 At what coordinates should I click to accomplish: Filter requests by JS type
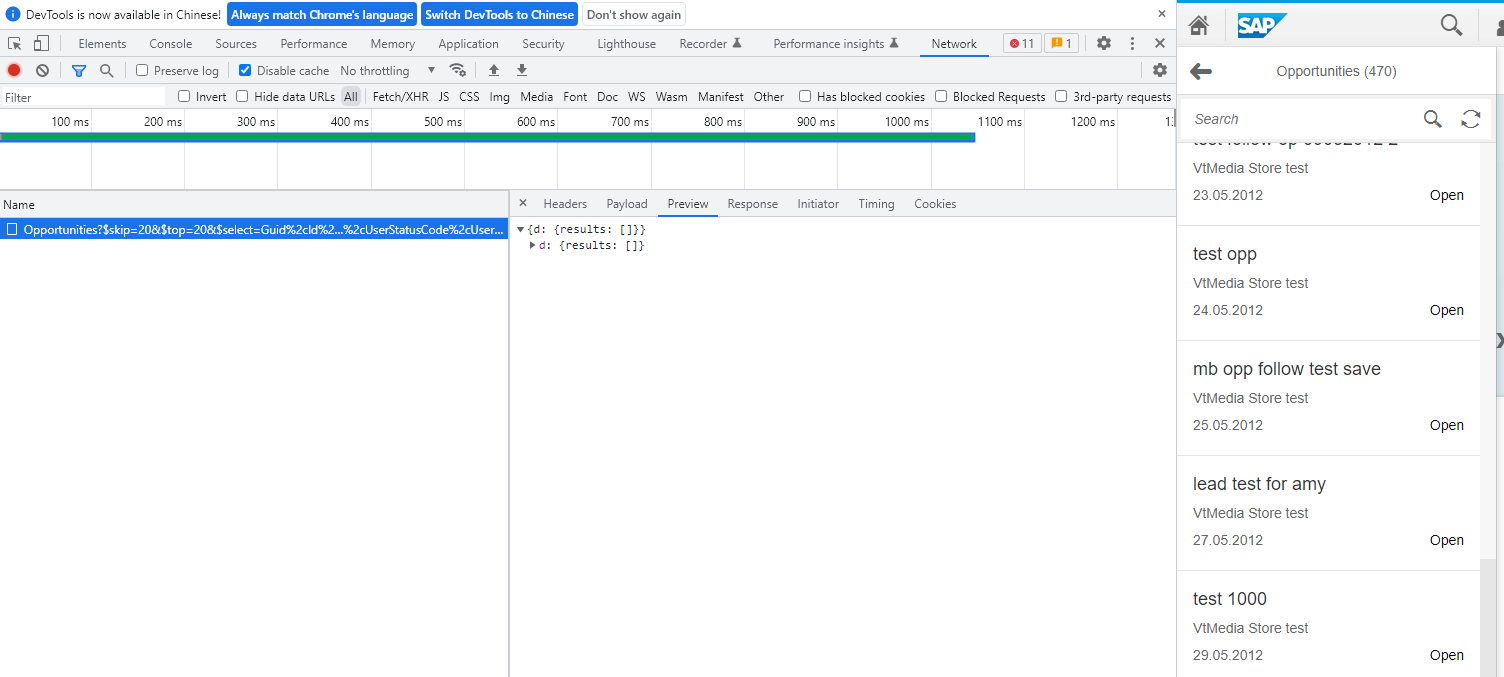(444, 96)
